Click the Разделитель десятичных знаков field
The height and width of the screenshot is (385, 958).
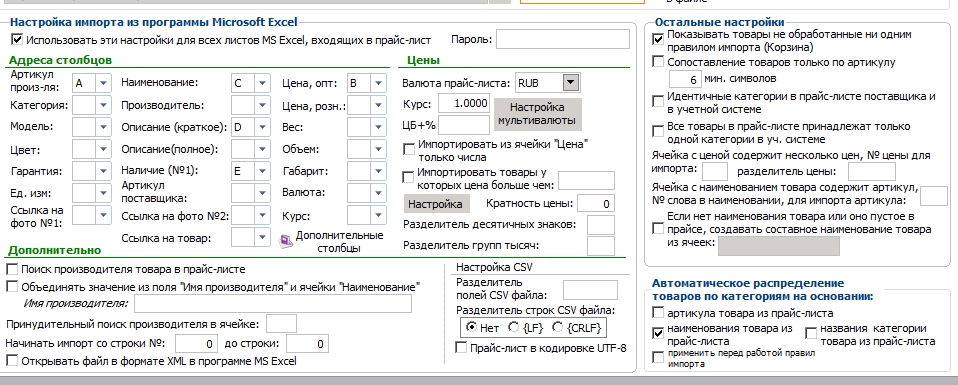pyautogui.click(x=601, y=225)
